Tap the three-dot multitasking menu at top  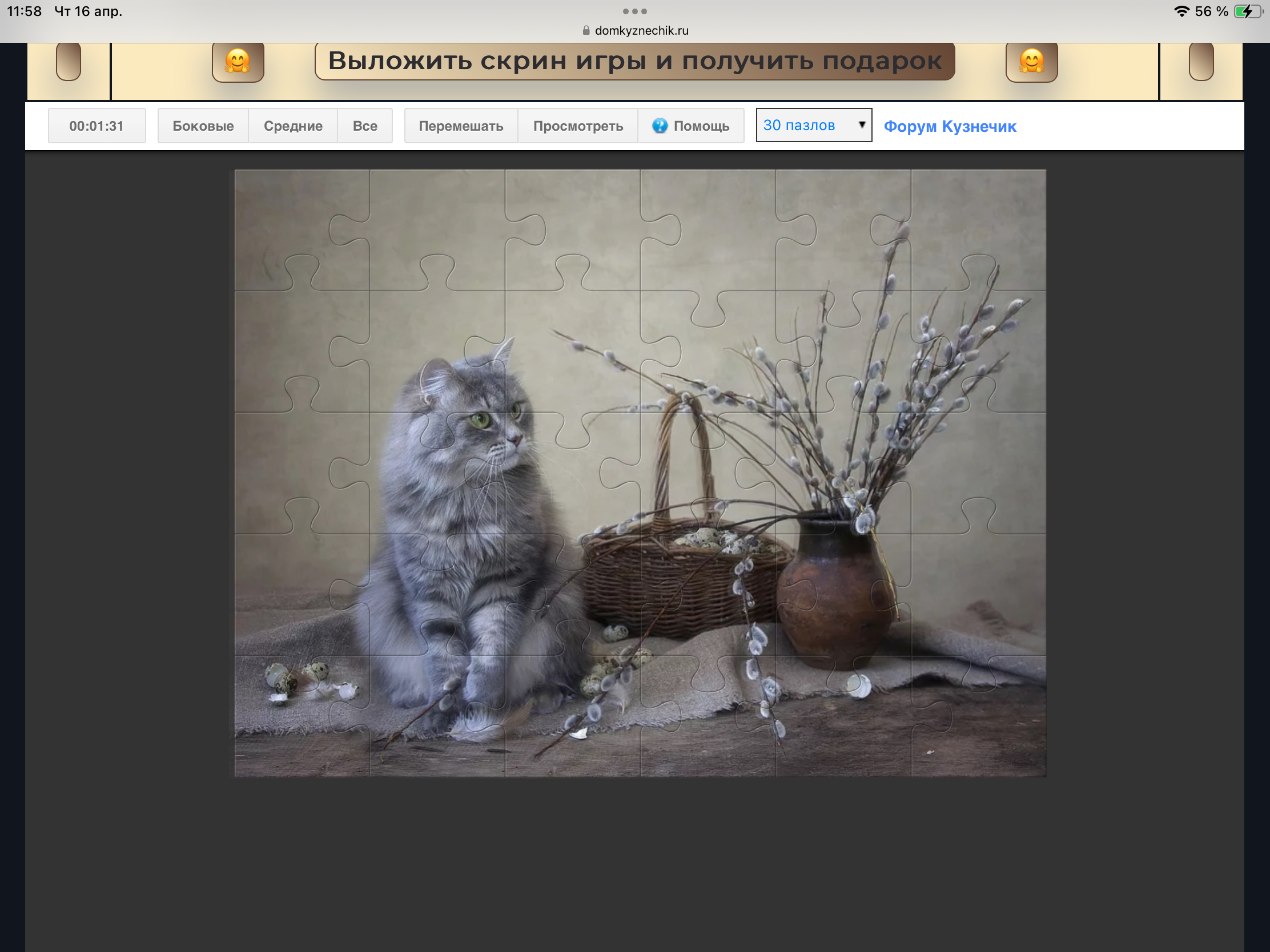(634, 11)
